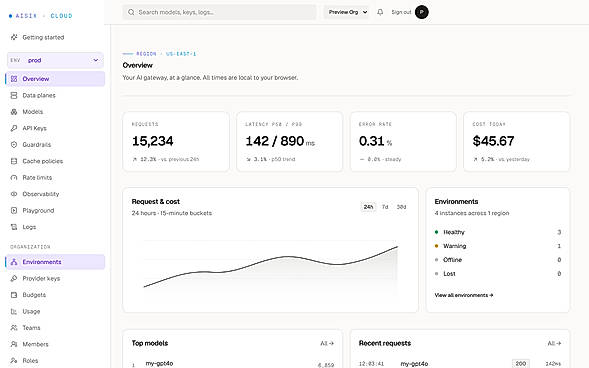Screen dimensions: 589x368
Task: Click the Teams people icon
Action: 14,328
